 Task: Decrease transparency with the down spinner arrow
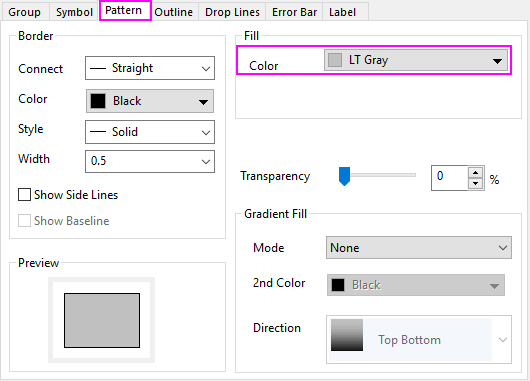coord(476,184)
